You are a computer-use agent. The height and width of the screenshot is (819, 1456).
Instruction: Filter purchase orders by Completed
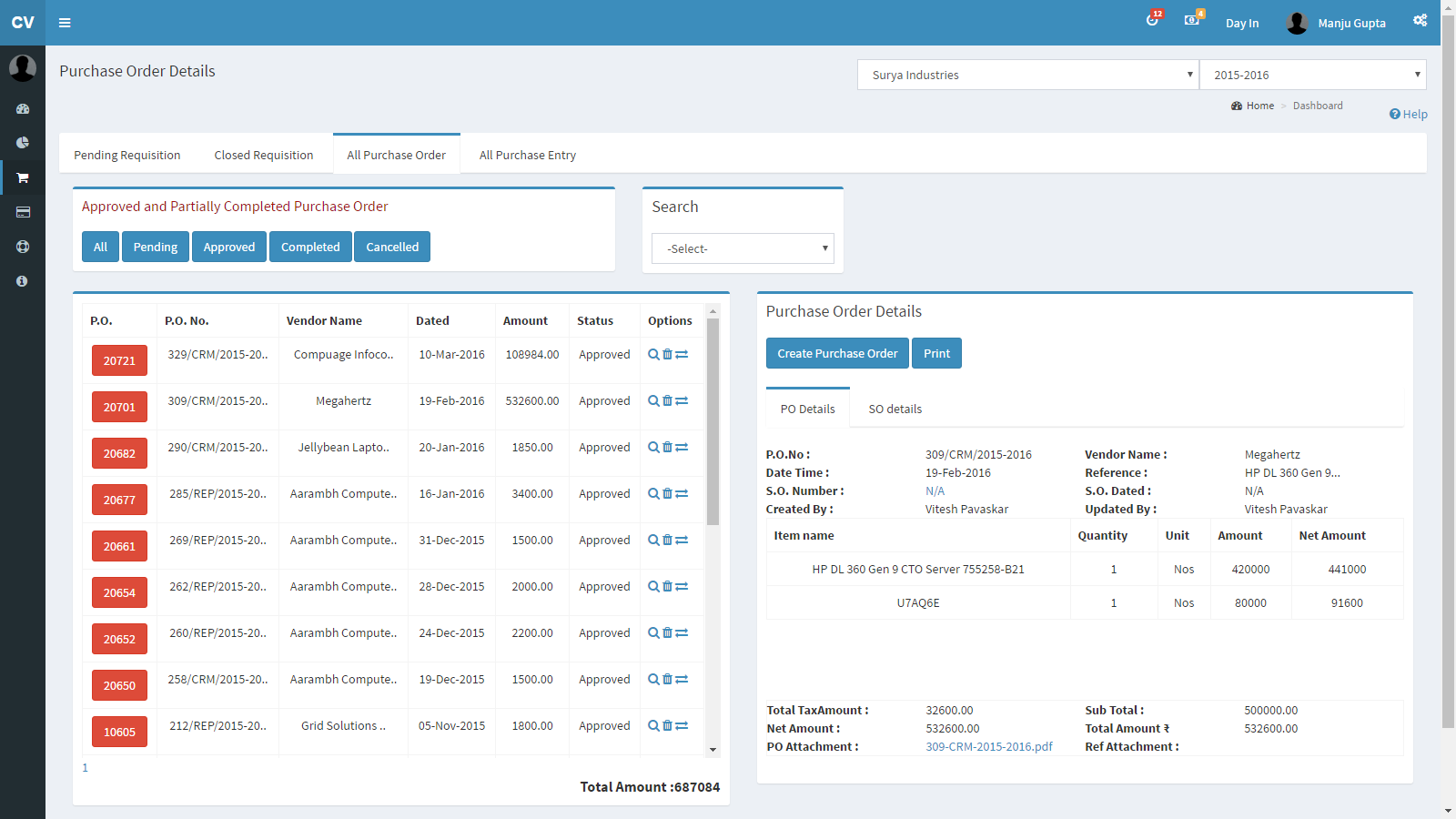[x=310, y=247]
